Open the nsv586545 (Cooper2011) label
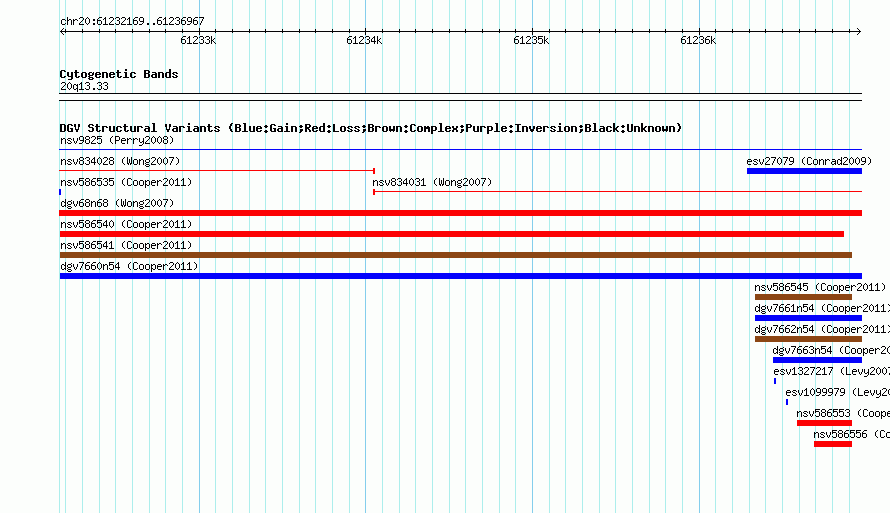This screenshot has height=513, width=890. click(820, 287)
